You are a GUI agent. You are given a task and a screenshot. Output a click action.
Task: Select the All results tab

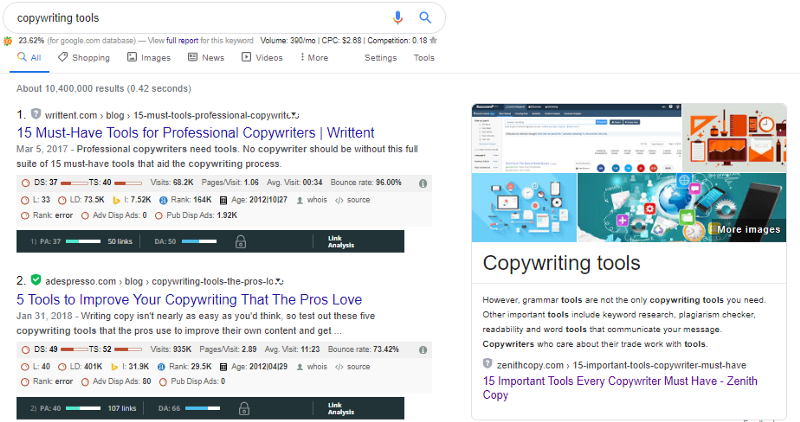click(30, 58)
